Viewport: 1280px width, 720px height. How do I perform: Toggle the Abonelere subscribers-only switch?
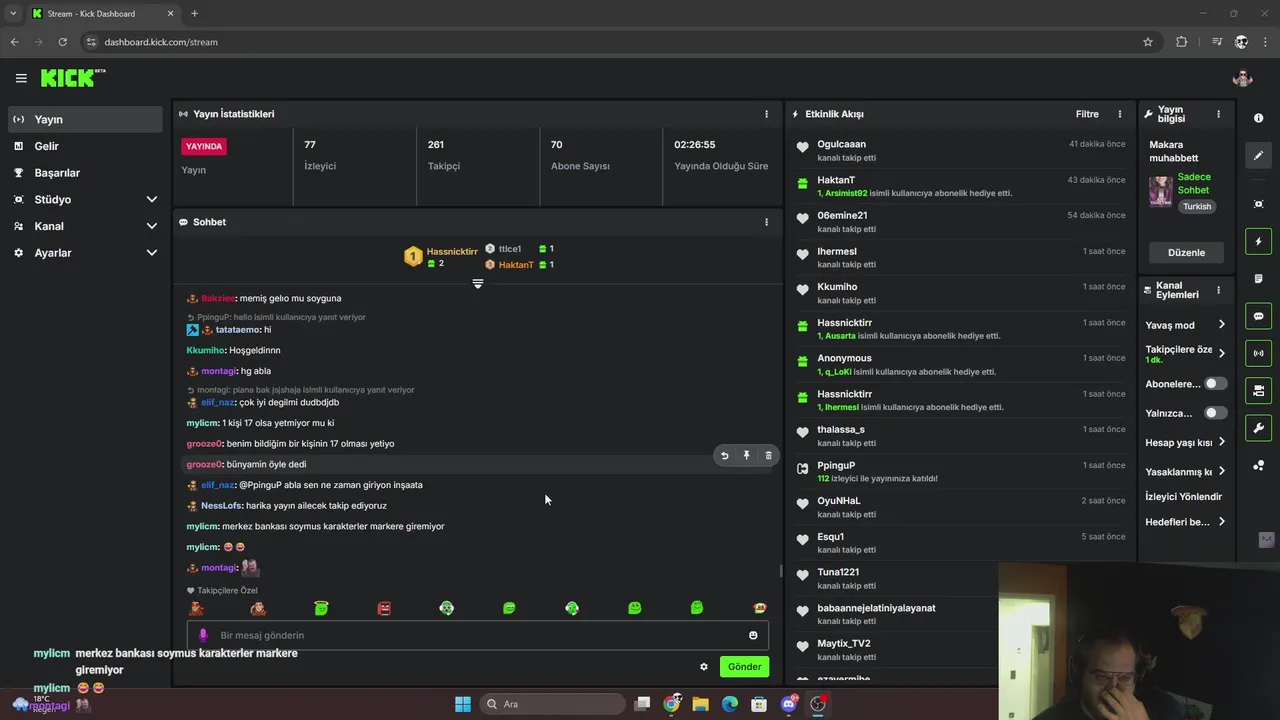tap(1215, 384)
